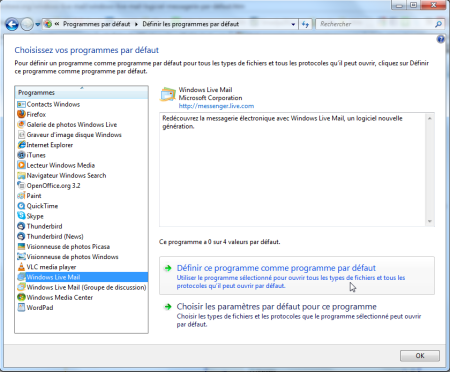Viewport: 450px width, 372px height.
Task: Click the Rechercher search field
Action: [x=375, y=24]
